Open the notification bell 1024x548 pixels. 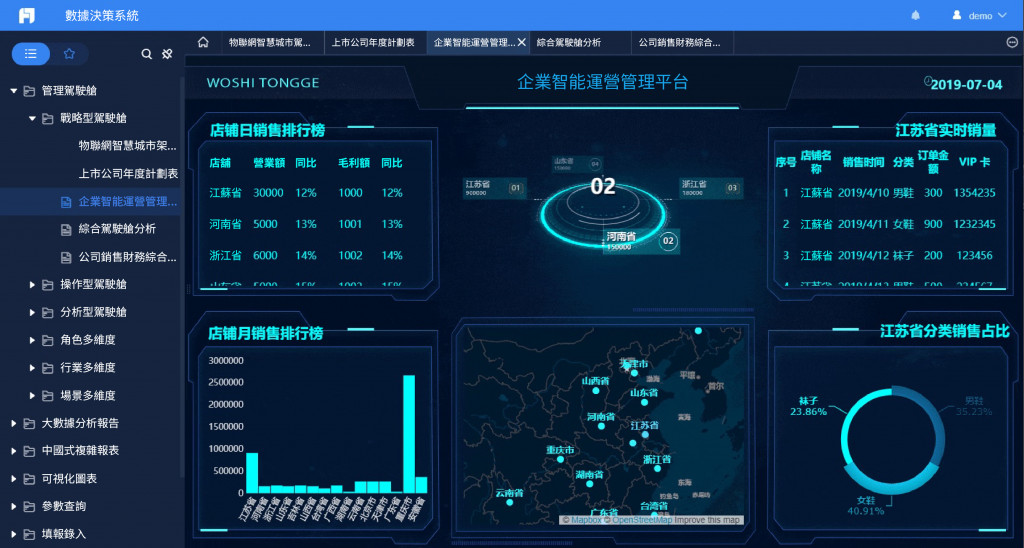(x=916, y=15)
